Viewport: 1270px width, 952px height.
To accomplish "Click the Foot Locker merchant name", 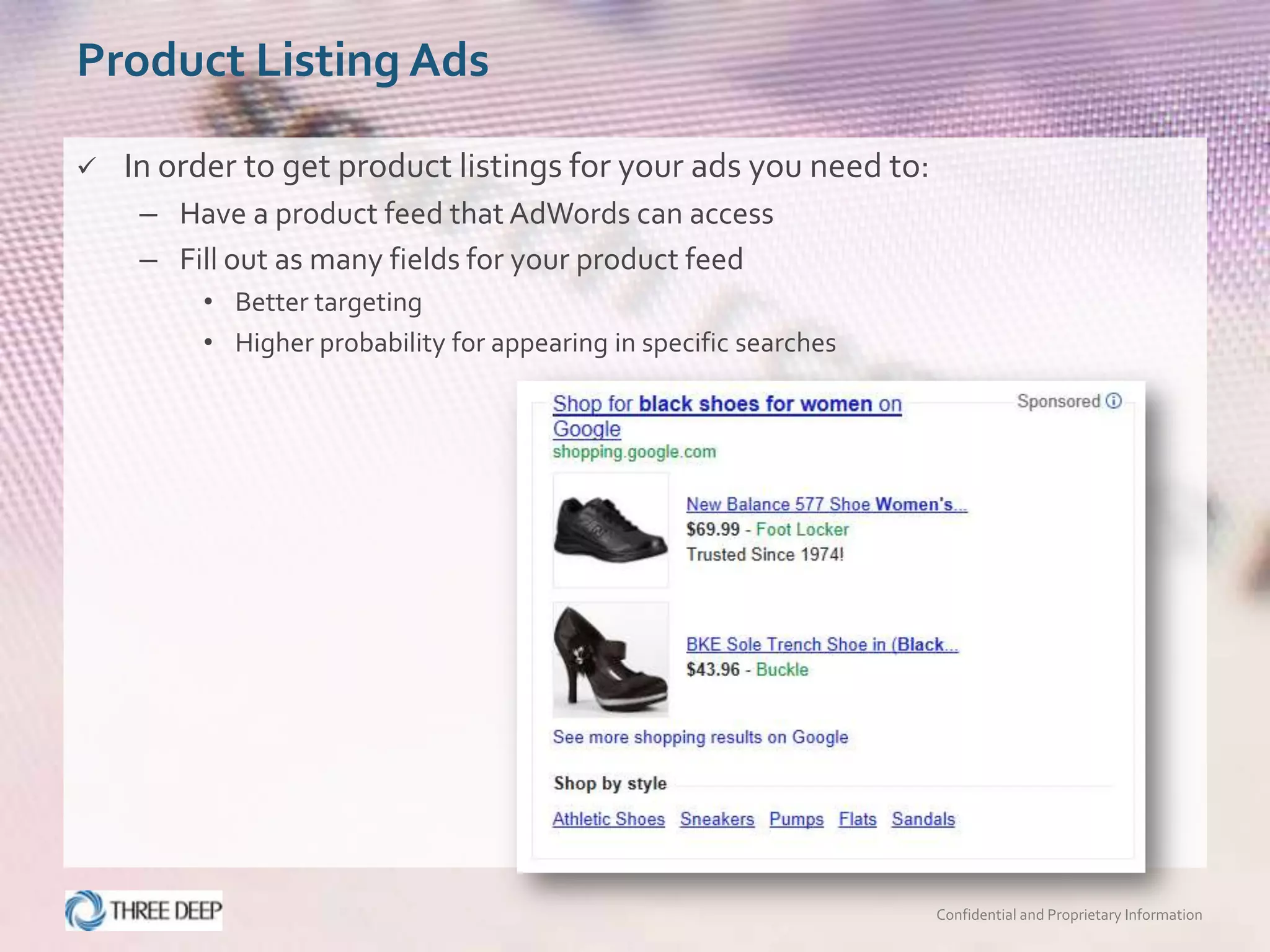I will (802, 529).
